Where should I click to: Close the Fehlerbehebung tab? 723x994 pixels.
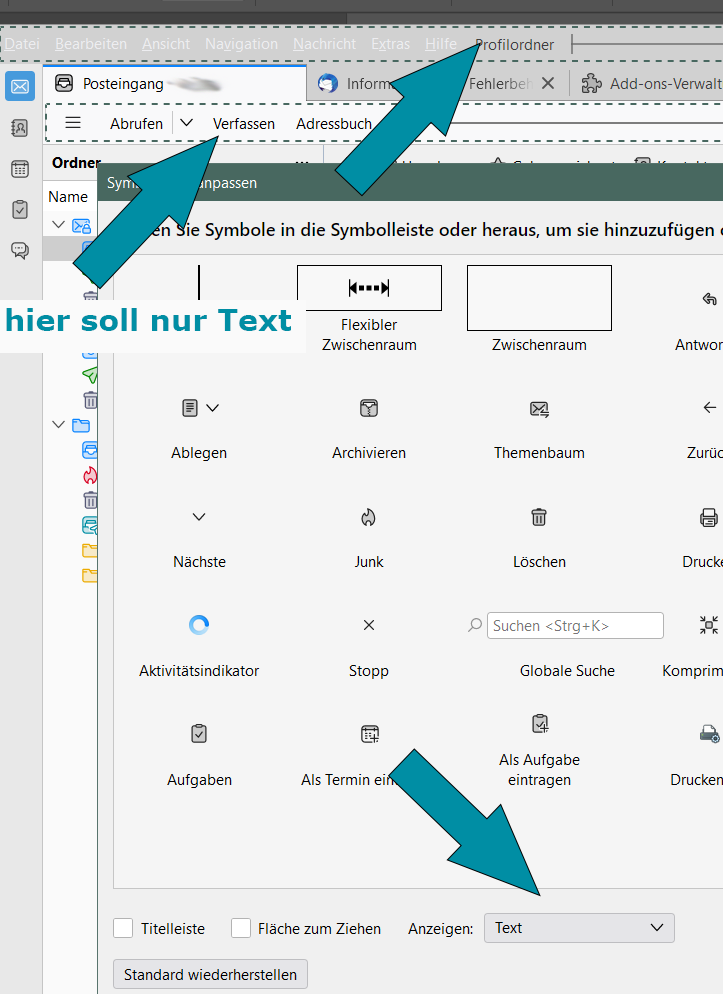547,84
